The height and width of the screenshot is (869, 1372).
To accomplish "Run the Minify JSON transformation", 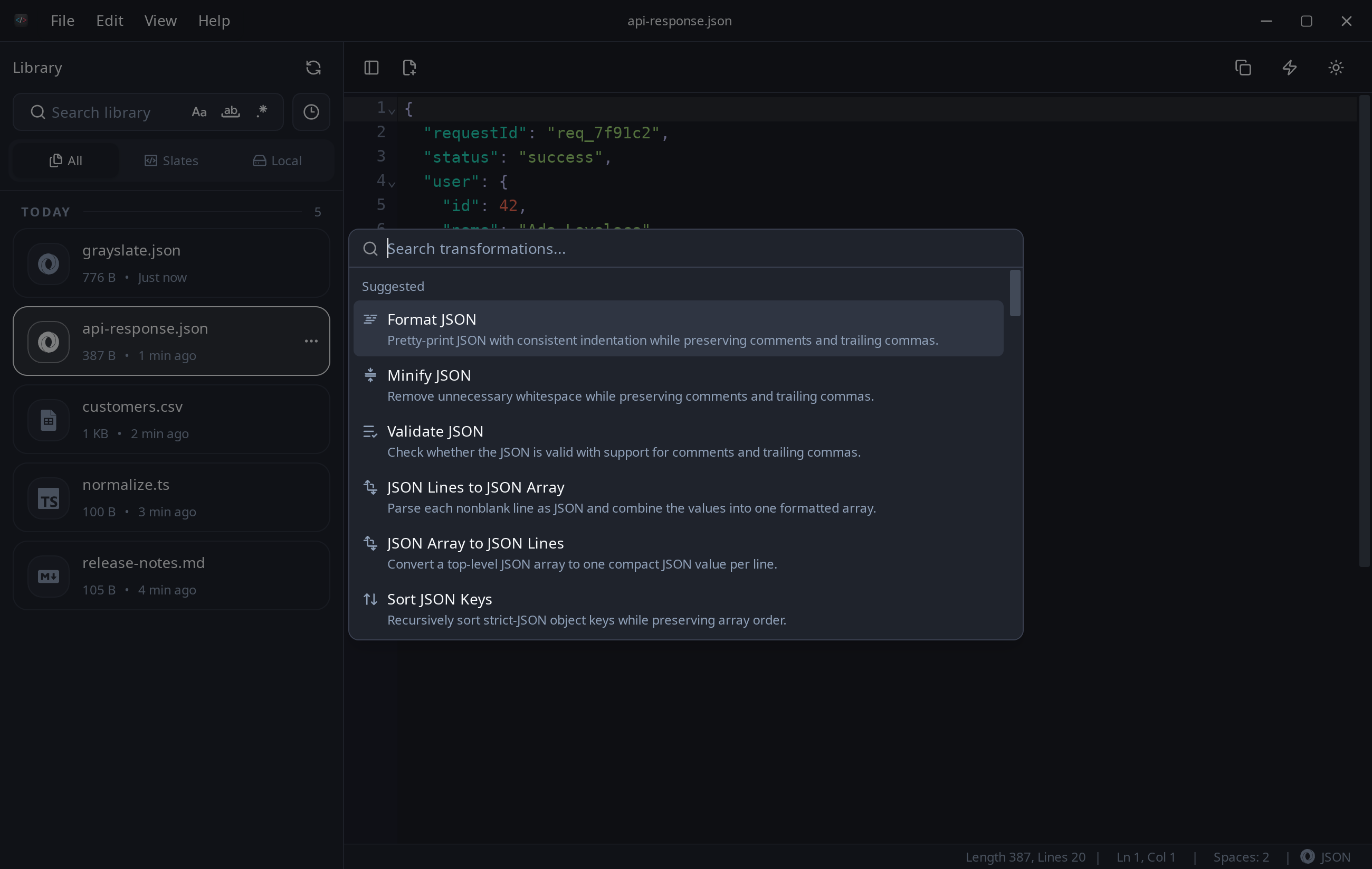I will (678, 385).
